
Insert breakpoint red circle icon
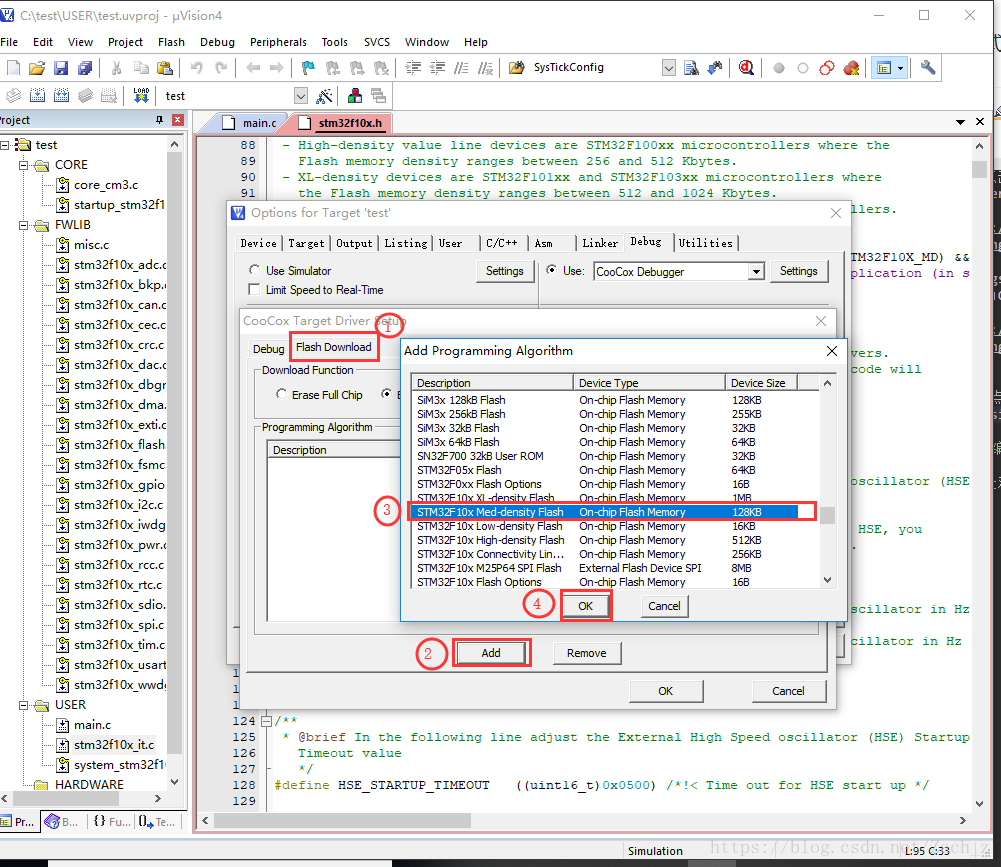point(779,68)
